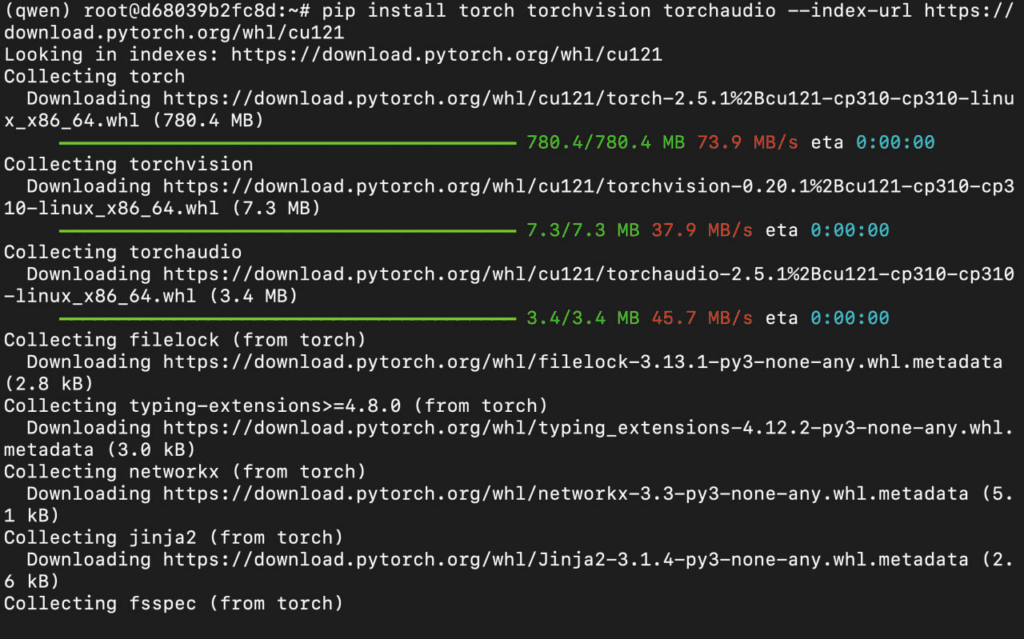Click the (qwen) environment prompt prefix
Image resolution: width=1024 pixels, height=639 pixels.
pyautogui.click(x=38, y=10)
